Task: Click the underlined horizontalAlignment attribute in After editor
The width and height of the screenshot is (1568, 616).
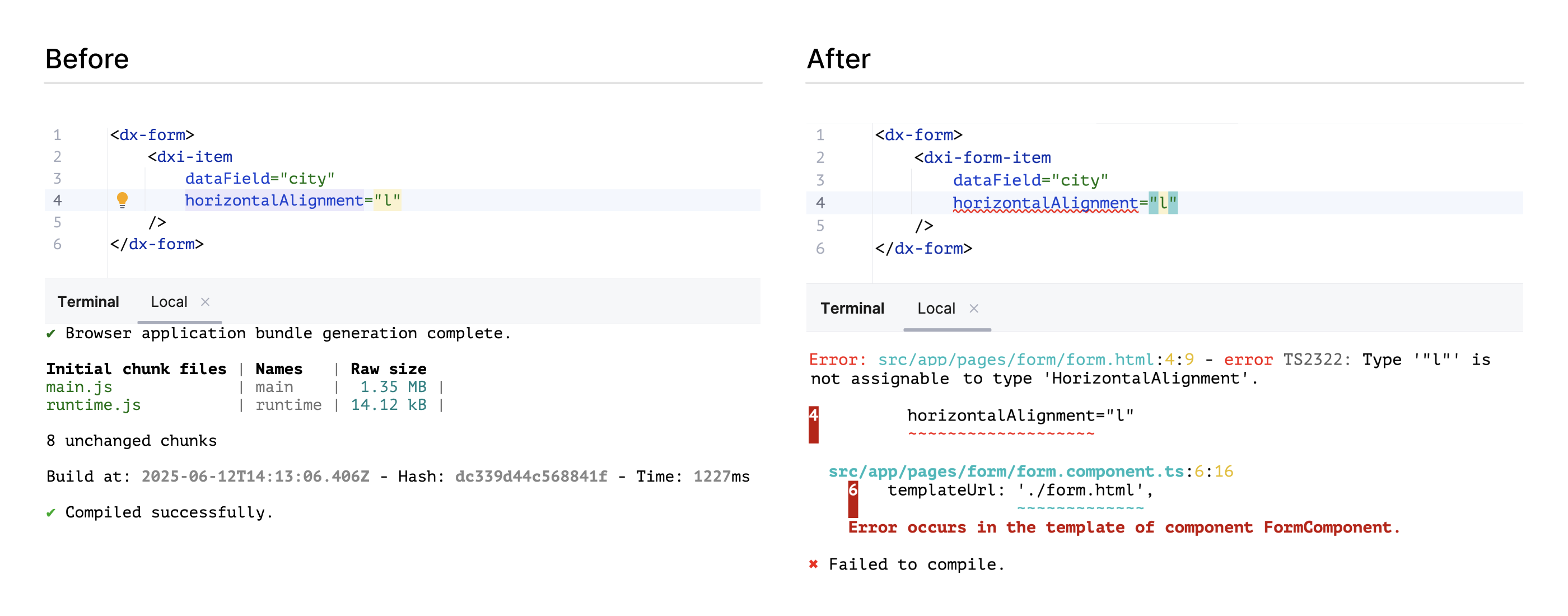Action: click(x=1045, y=203)
